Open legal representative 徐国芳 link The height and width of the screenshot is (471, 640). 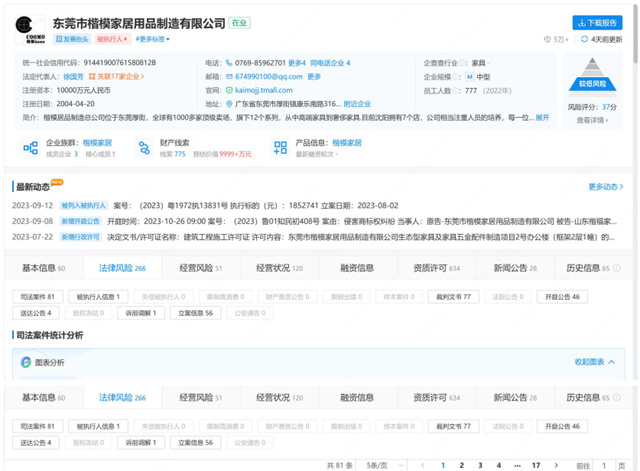[73, 76]
